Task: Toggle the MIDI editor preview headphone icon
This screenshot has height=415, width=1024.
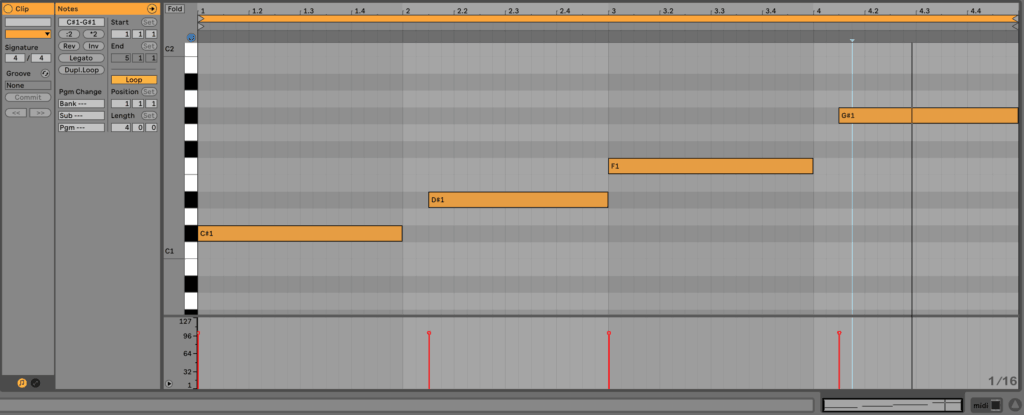Action: click(191, 37)
